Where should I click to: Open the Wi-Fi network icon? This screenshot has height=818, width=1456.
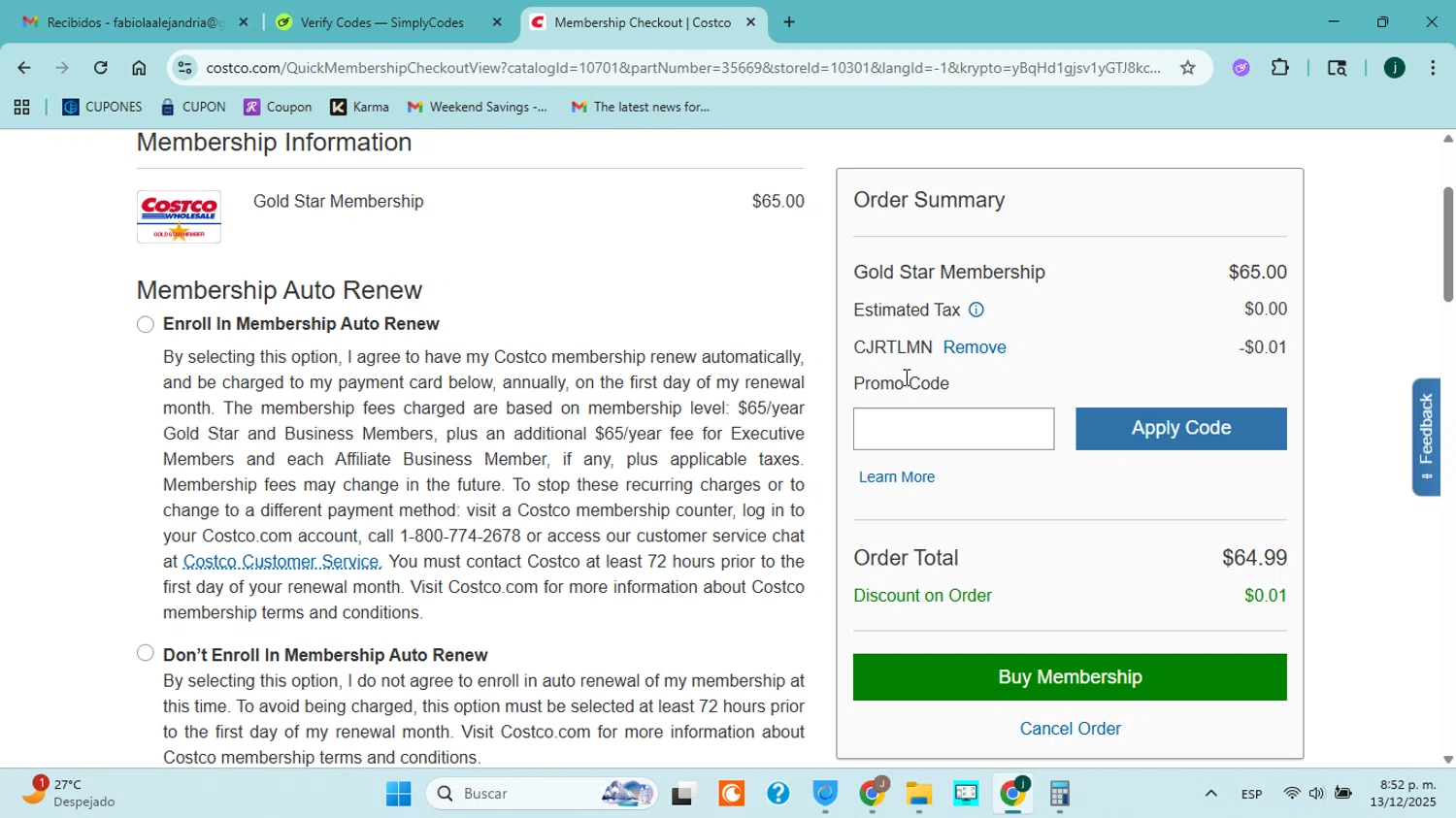(1291, 795)
